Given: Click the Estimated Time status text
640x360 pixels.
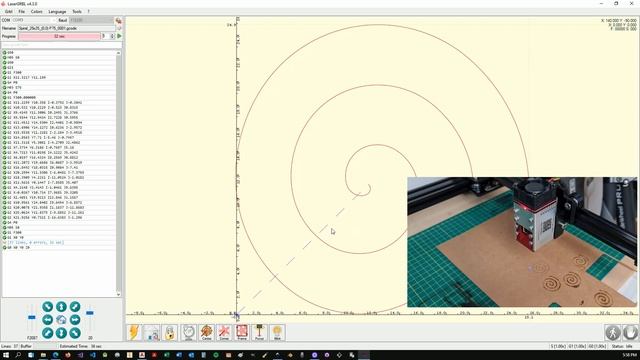Looking at the screenshot, I should click(x=81, y=346).
